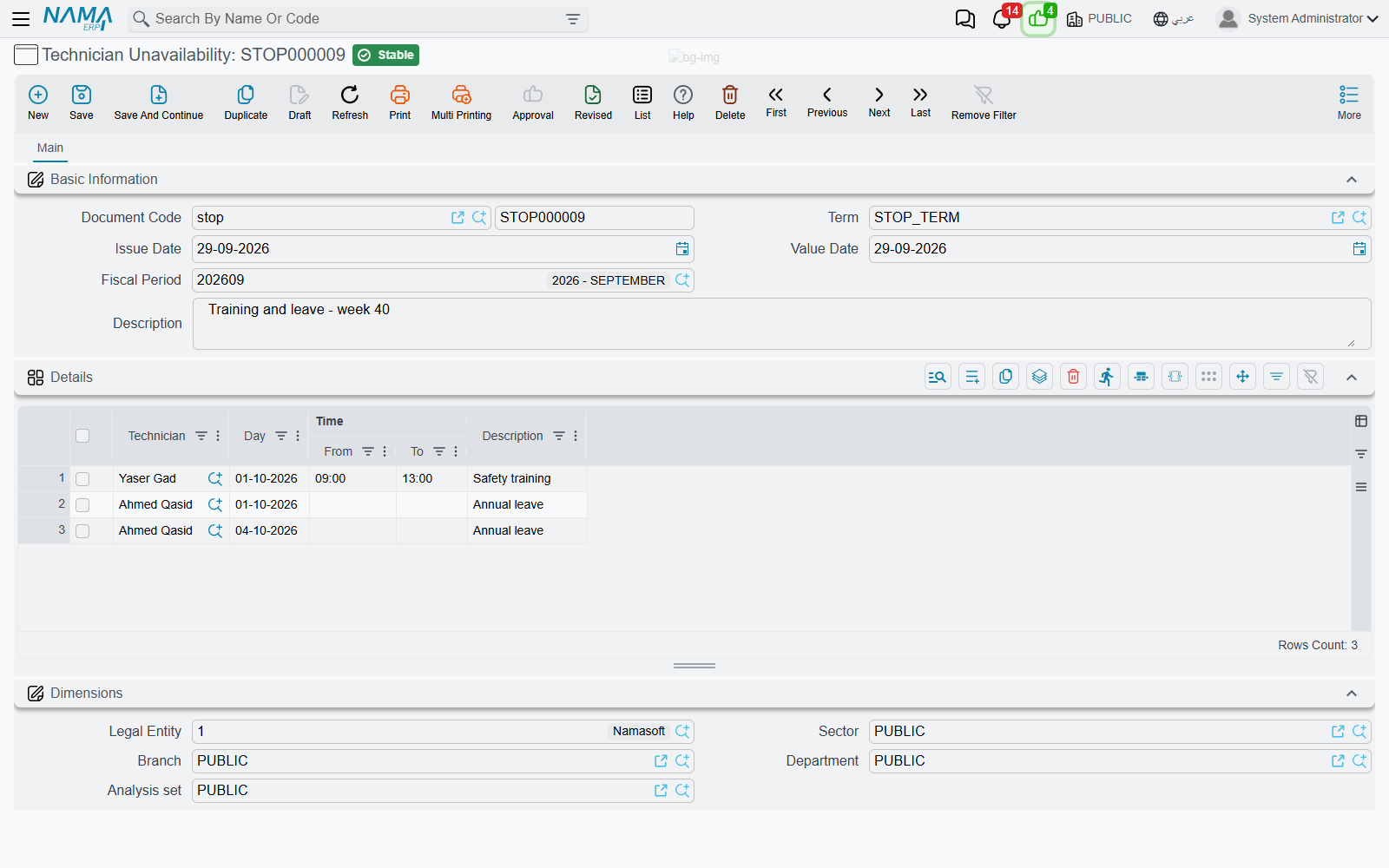Go to the Next record
The image size is (1389, 868).
879,102
